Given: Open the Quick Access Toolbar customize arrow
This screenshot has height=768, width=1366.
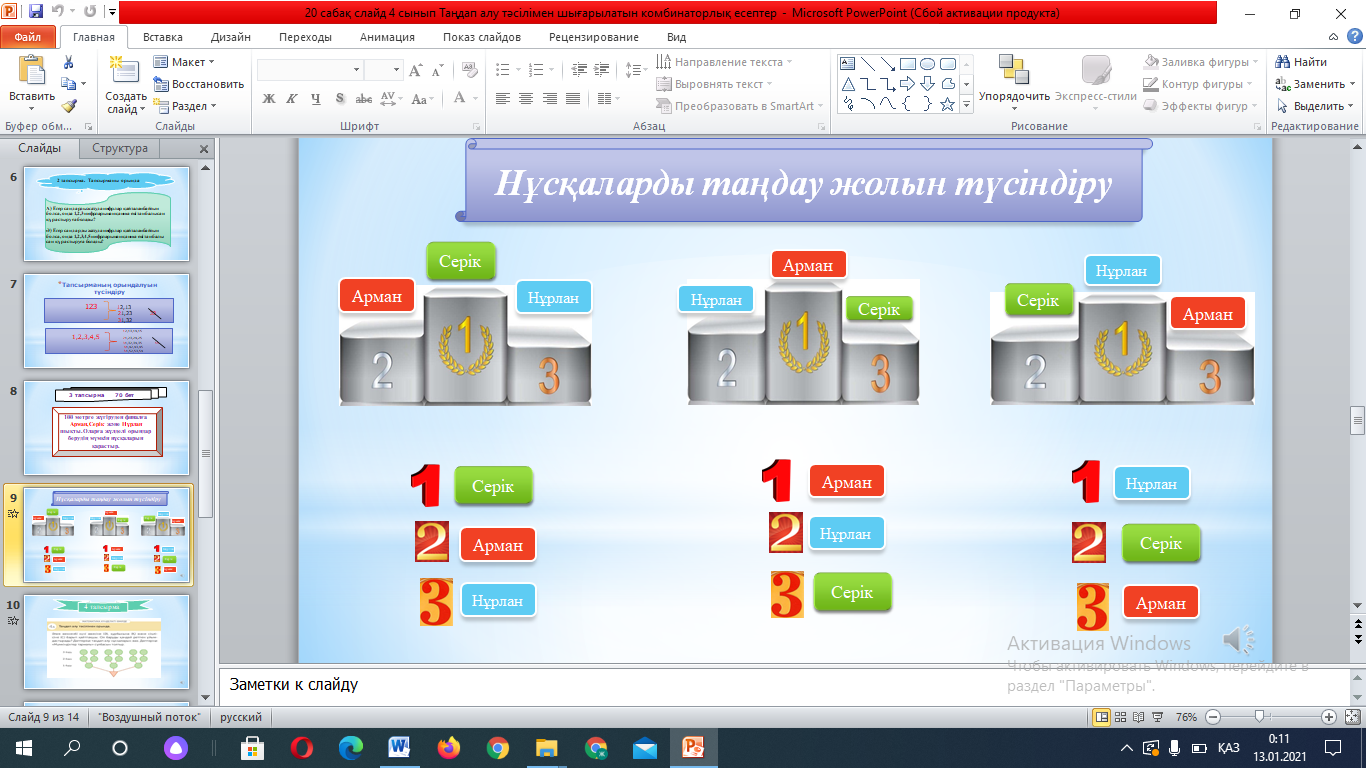Looking at the screenshot, I should (x=110, y=13).
